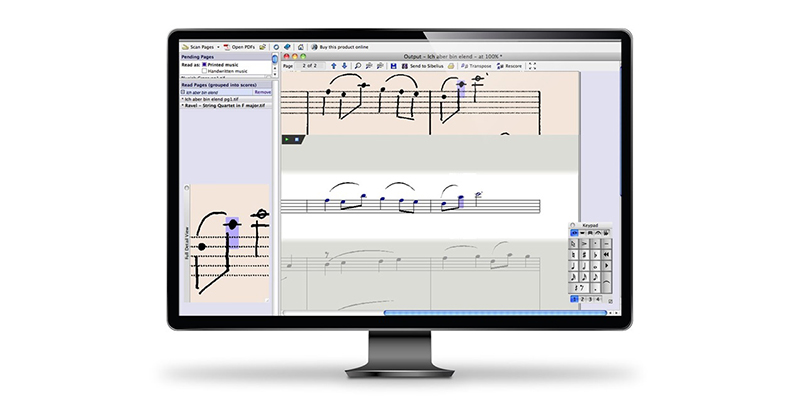Click the Pending Pages scrollbar thumb
Image resolution: width=800 pixels, height=400 pixels.
[275, 59]
